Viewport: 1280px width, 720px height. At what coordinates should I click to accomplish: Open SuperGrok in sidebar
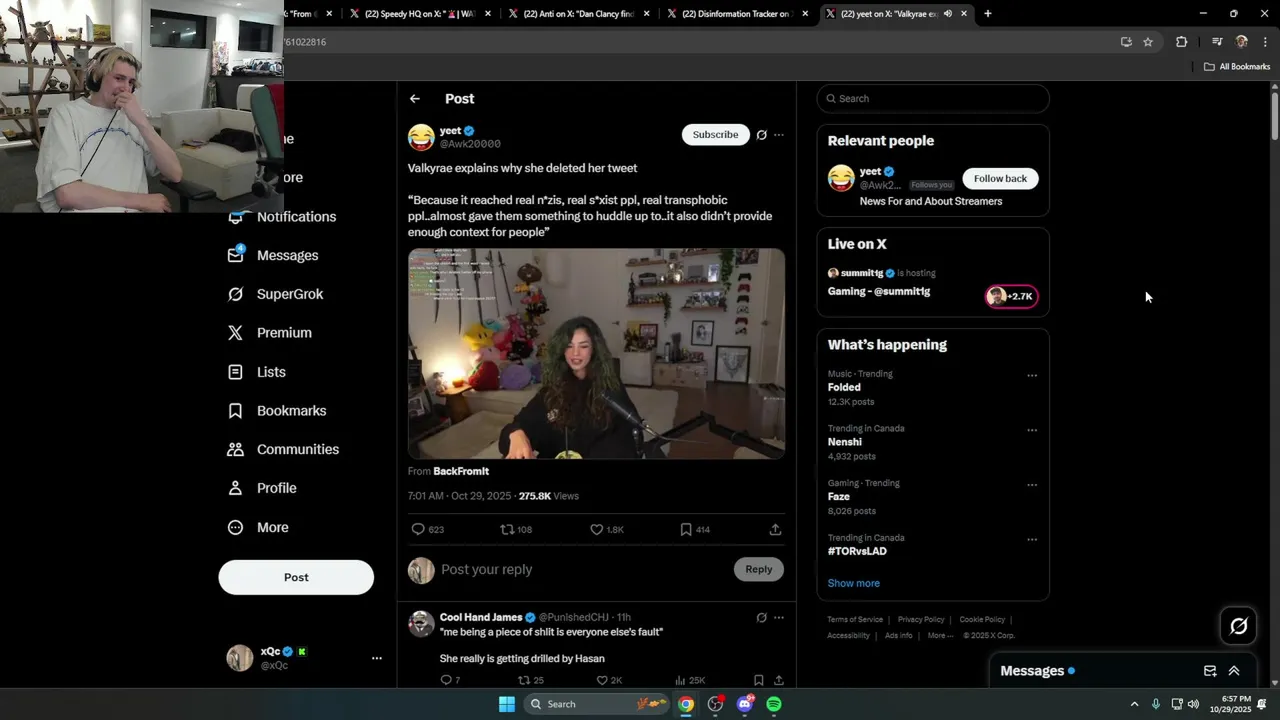(x=276, y=294)
